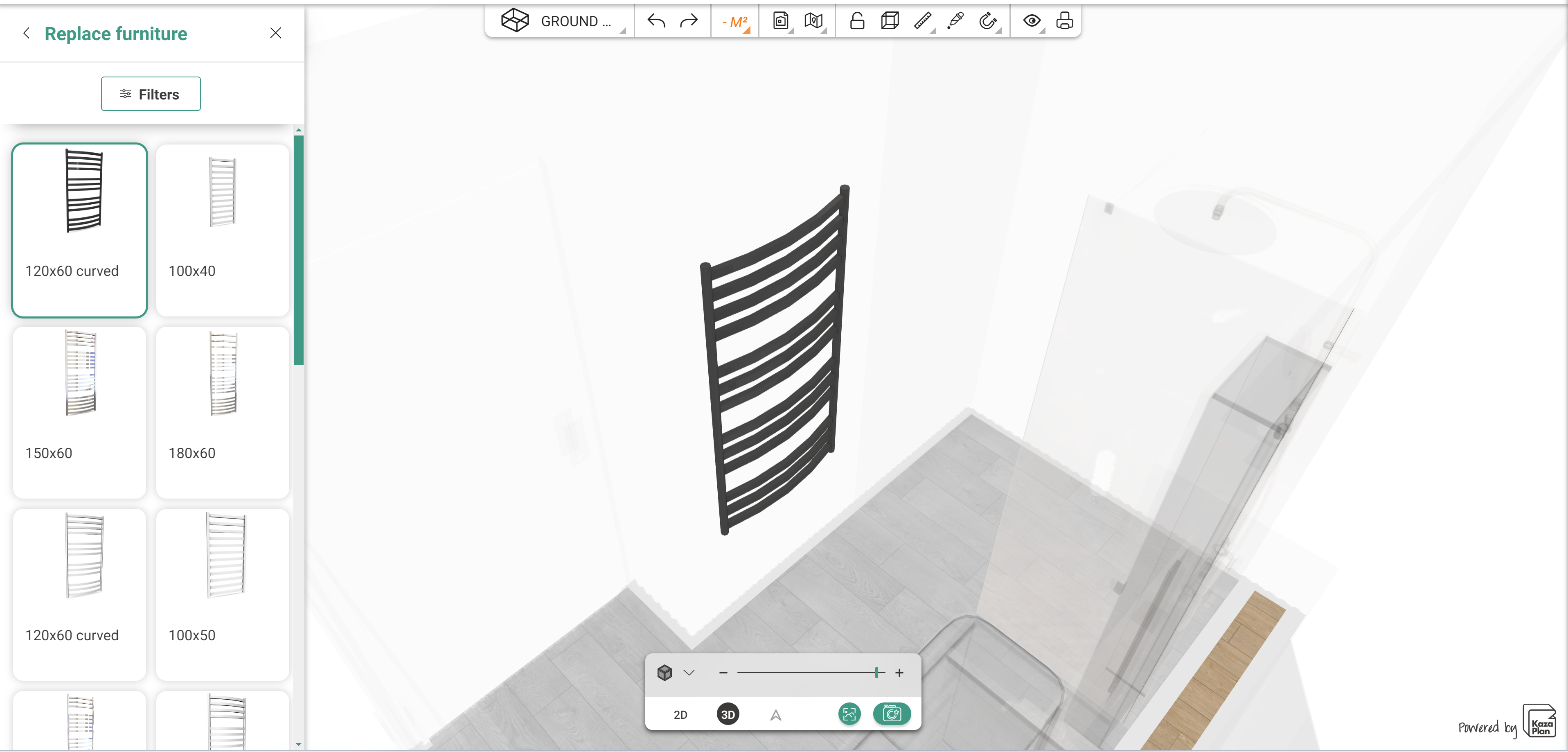The width and height of the screenshot is (1568, 752).
Task: Open the orange M² surface area menu
Action: point(735,22)
